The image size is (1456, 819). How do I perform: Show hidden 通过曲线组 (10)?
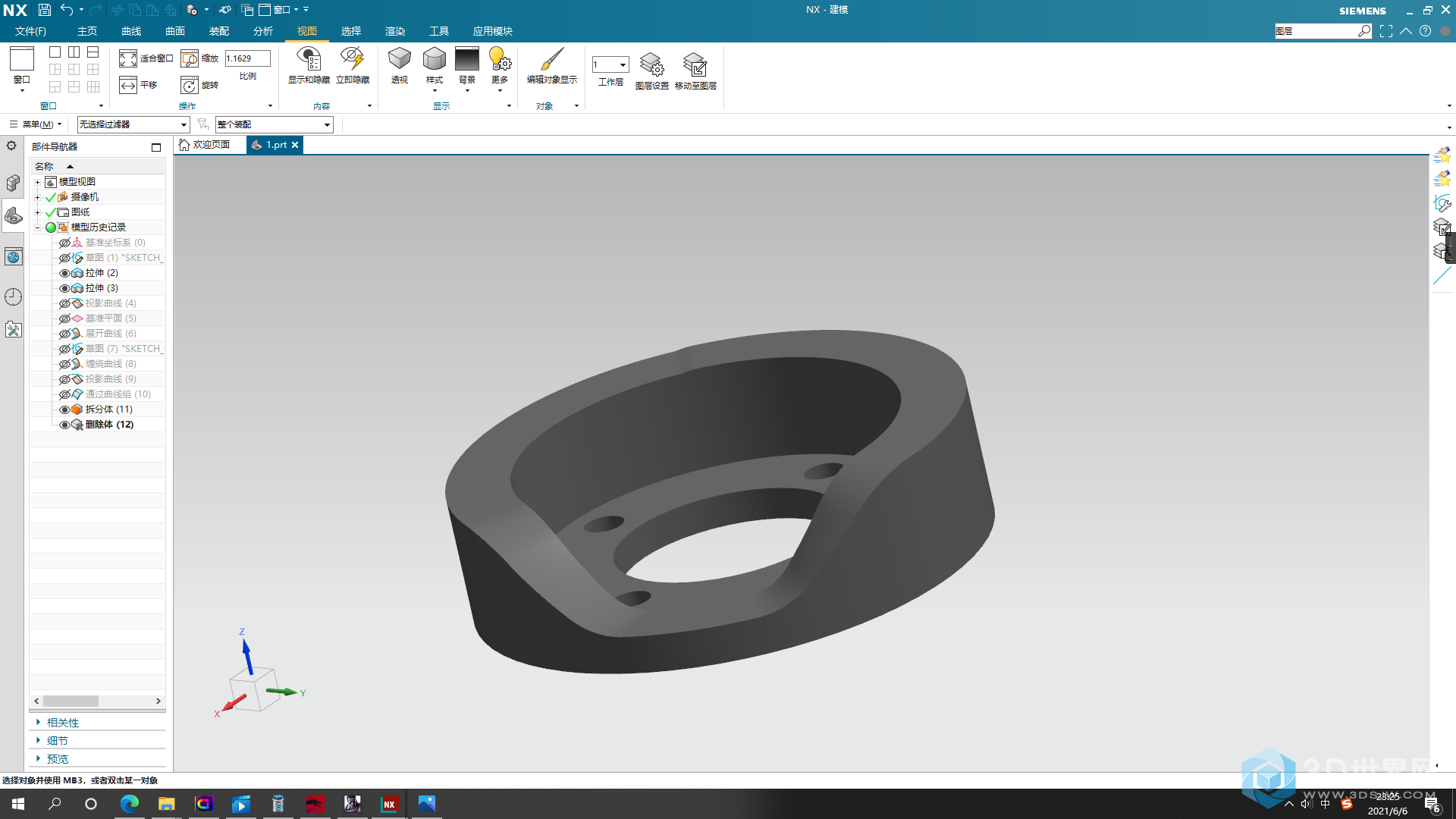pos(64,394)
